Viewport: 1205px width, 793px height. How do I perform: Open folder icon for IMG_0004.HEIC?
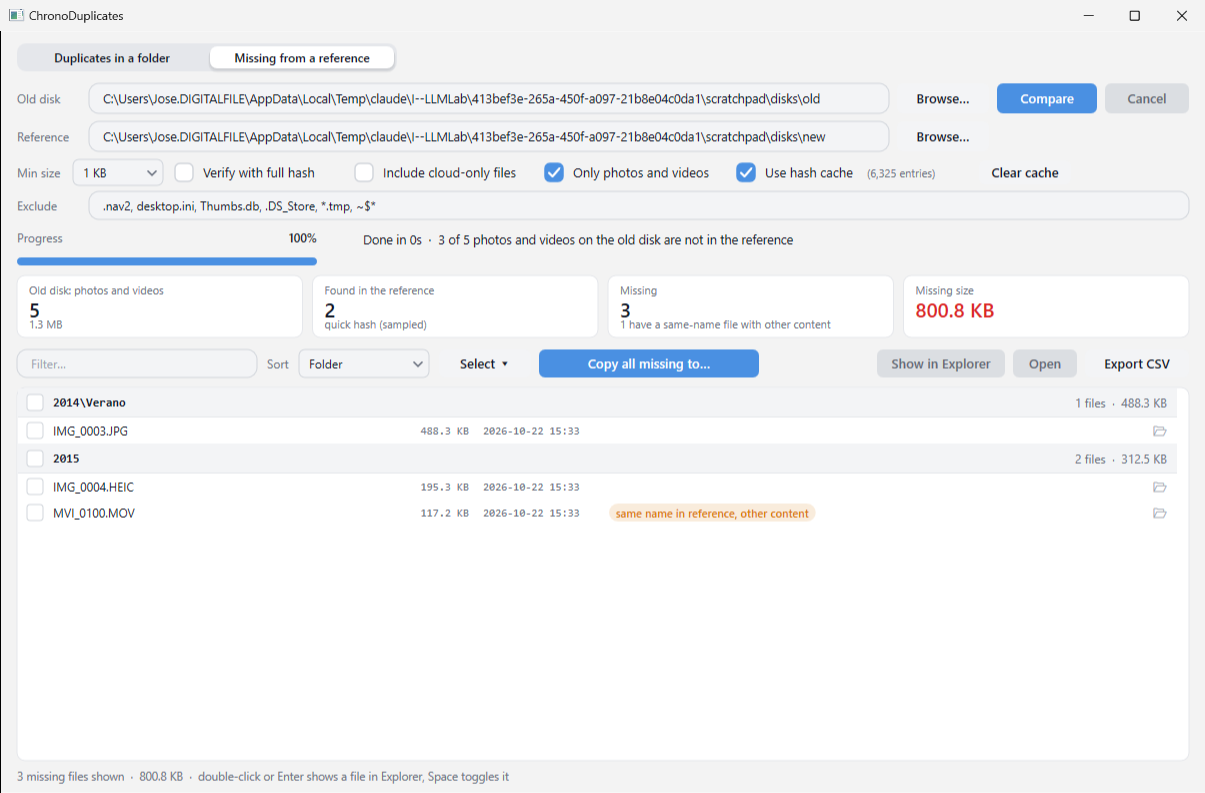point(1160,487)
